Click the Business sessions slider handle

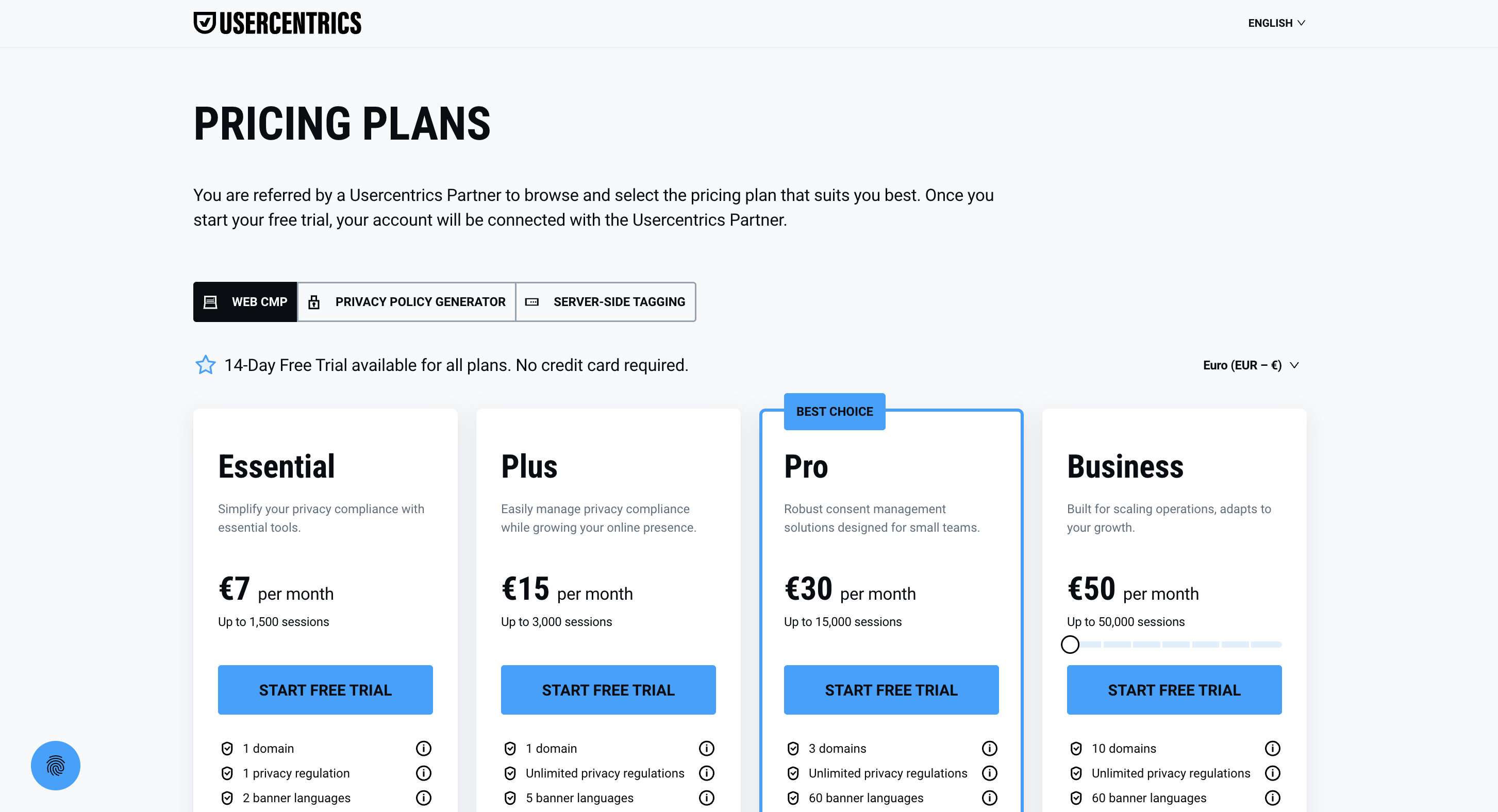[1070, 644]
